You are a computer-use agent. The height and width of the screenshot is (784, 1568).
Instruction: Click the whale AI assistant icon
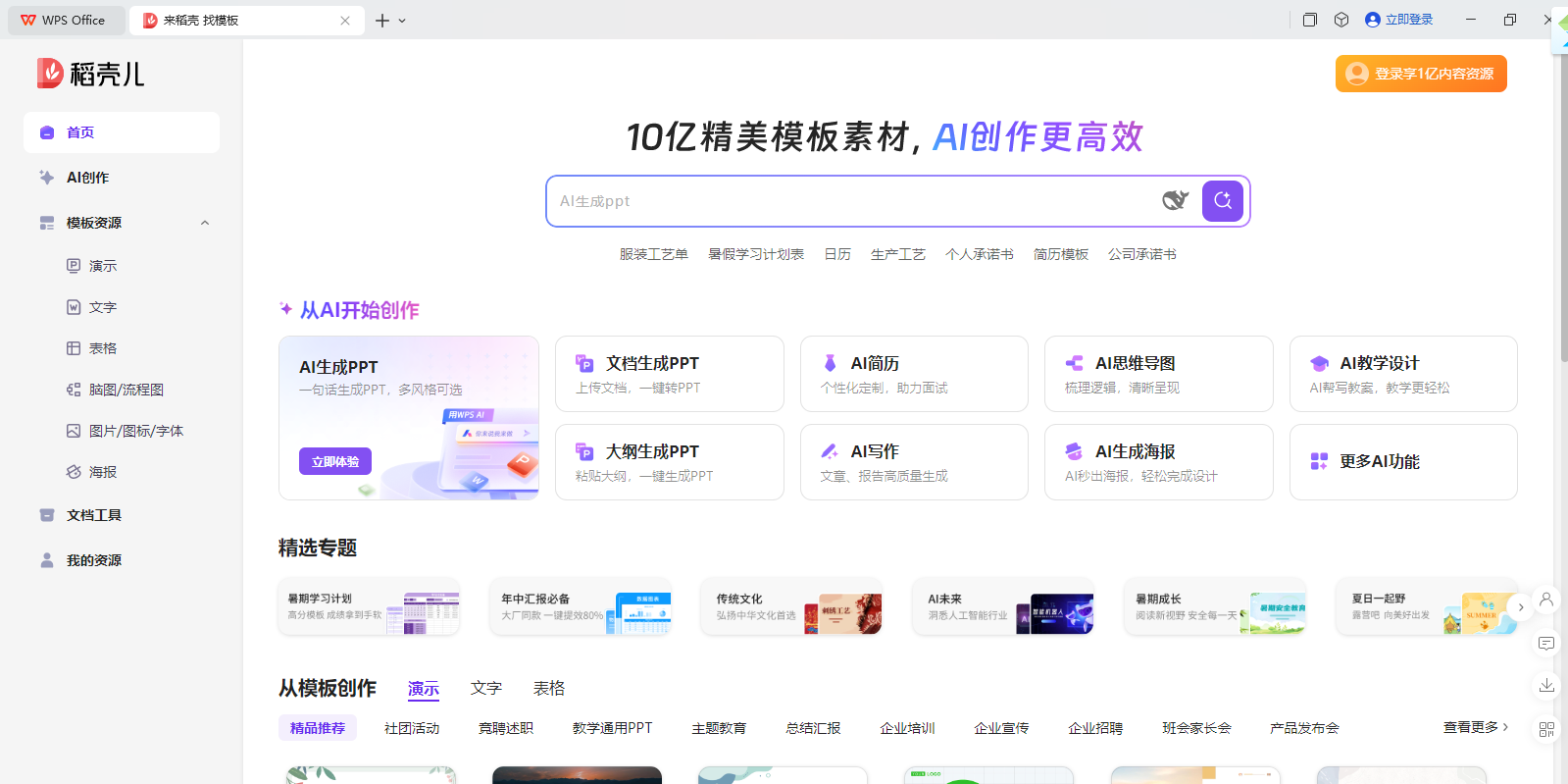(1175, 201)
